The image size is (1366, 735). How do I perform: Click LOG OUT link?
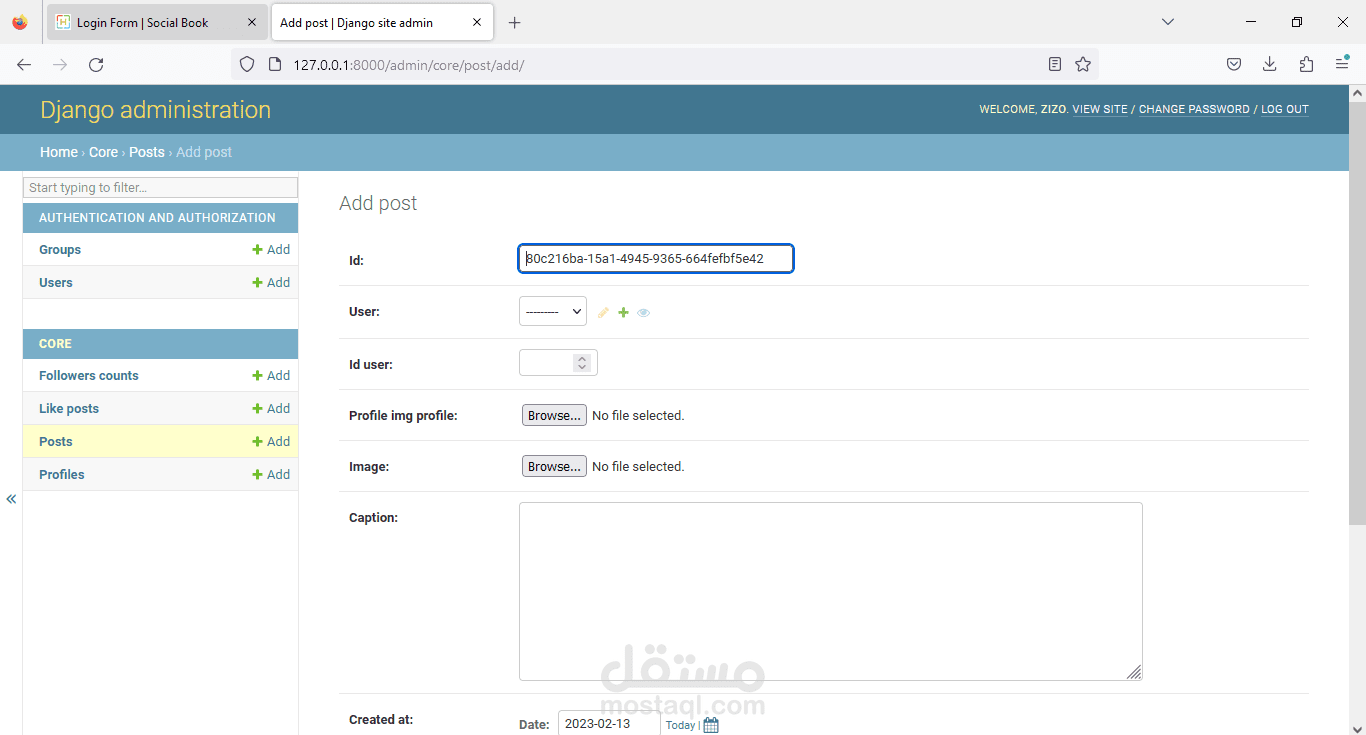pos(1285,110)
